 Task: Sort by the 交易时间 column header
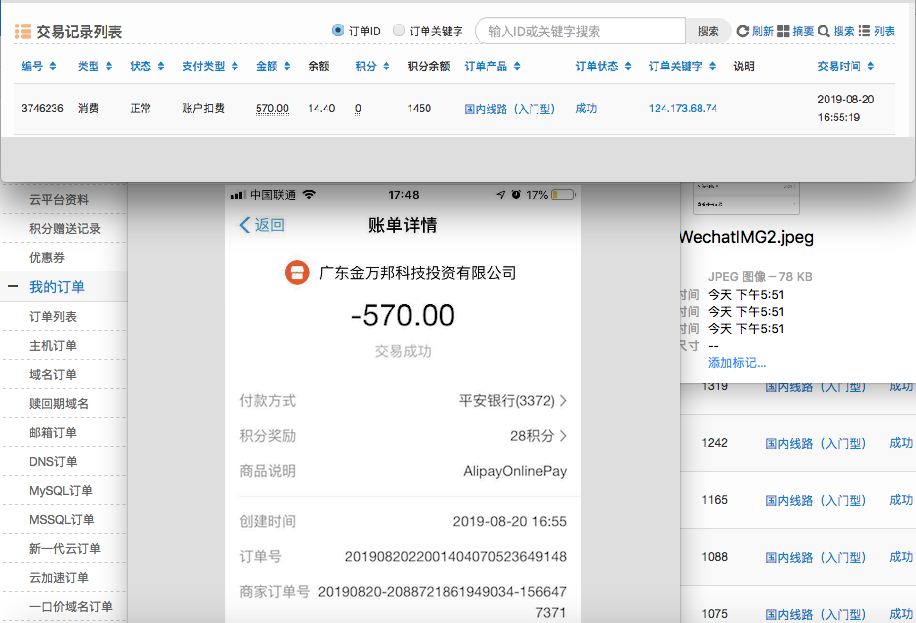tap(845, 66)
